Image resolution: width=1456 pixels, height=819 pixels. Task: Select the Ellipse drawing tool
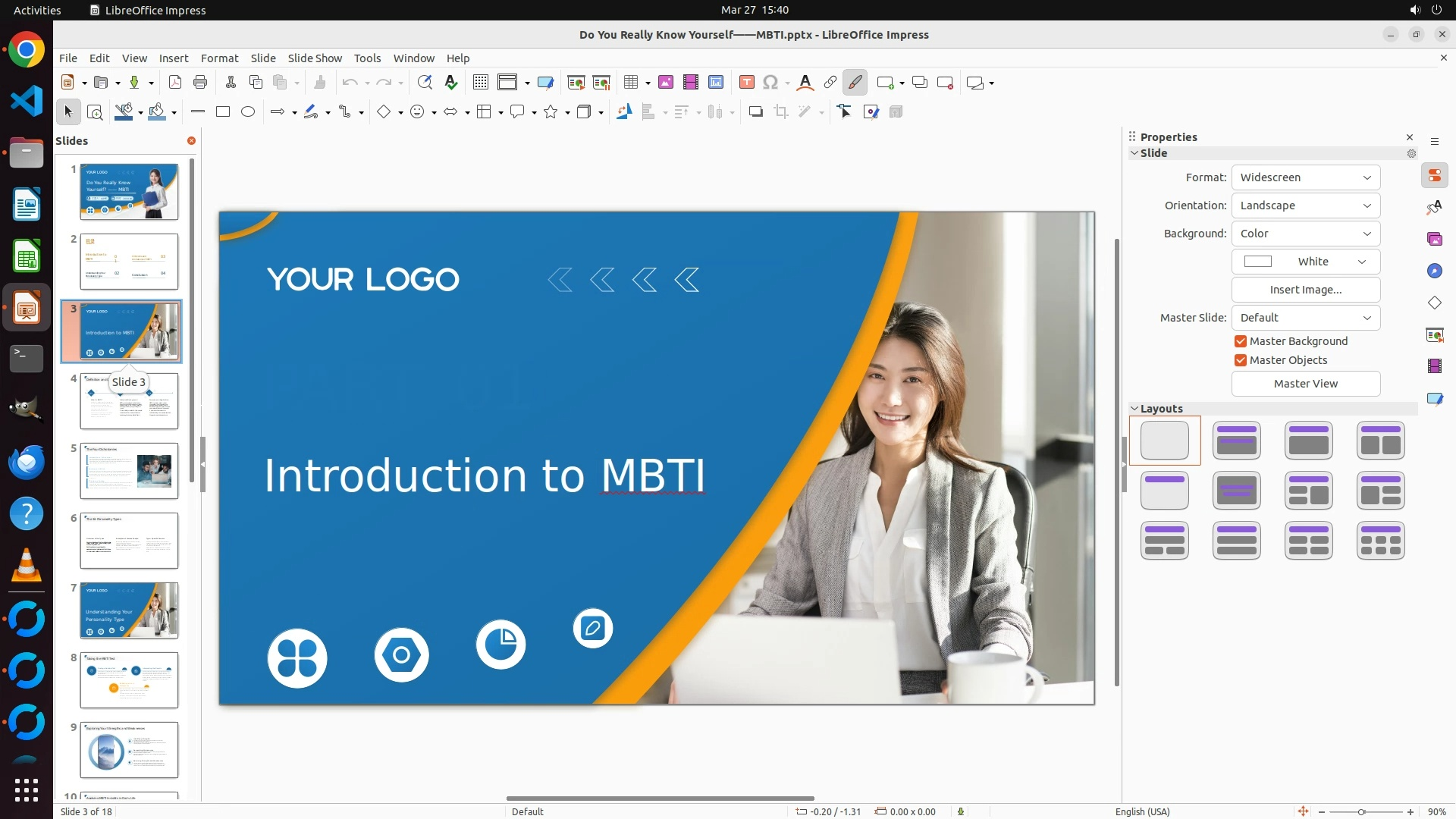pos(248,112)
